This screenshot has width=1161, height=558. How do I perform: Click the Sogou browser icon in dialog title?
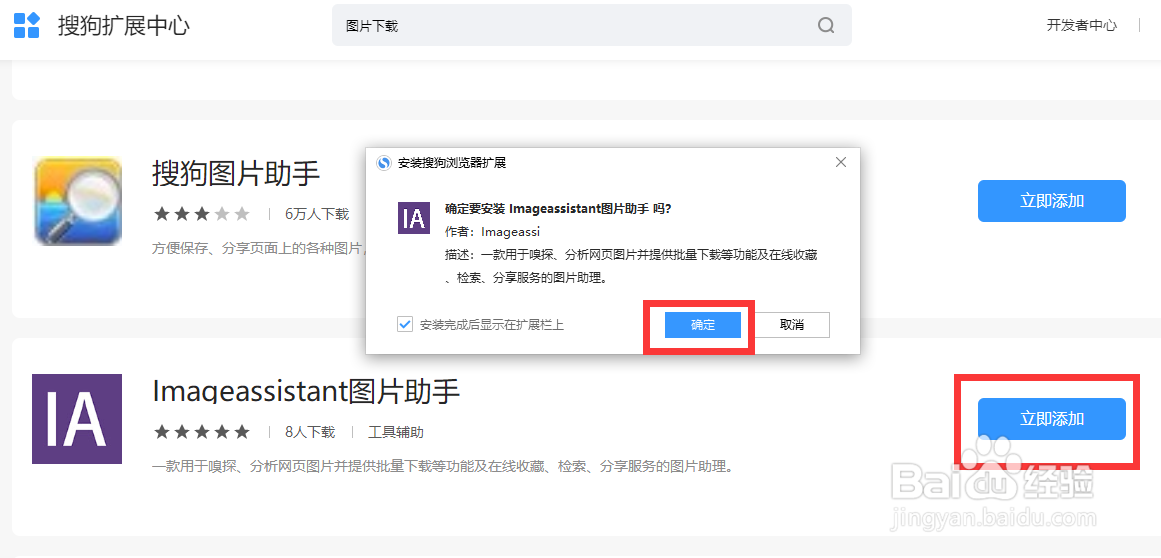(x=384, y=163)
